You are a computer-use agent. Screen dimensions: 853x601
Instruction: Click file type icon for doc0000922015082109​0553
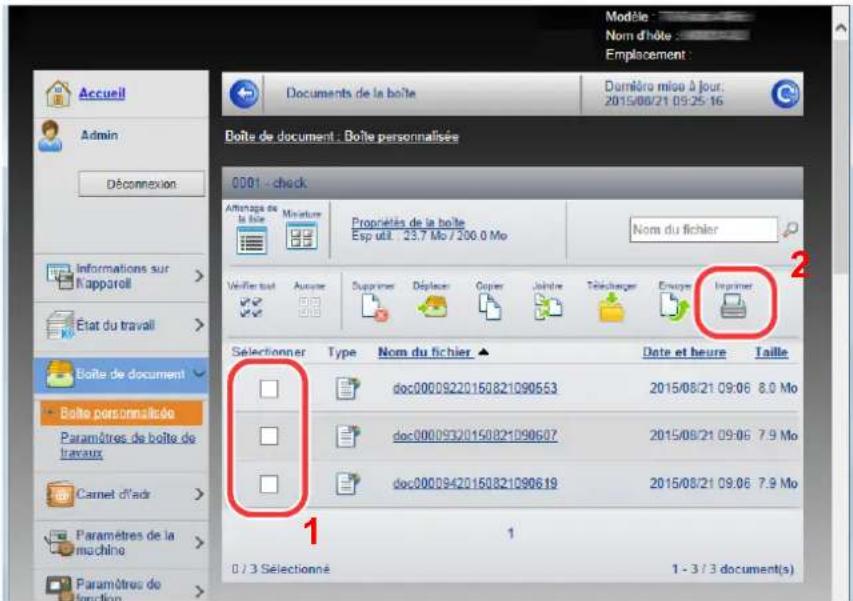click(348, 388)
